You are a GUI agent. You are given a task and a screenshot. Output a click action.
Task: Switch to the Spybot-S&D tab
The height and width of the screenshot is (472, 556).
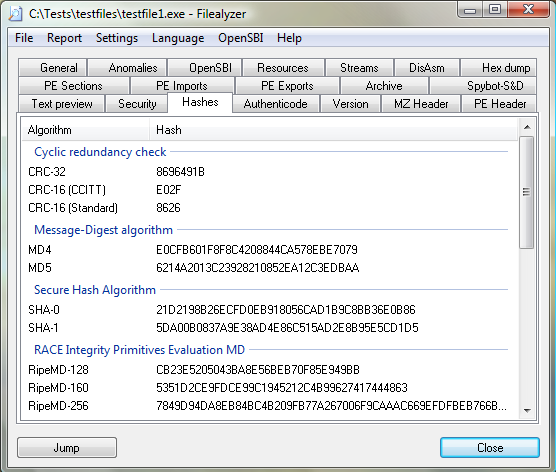483,86
